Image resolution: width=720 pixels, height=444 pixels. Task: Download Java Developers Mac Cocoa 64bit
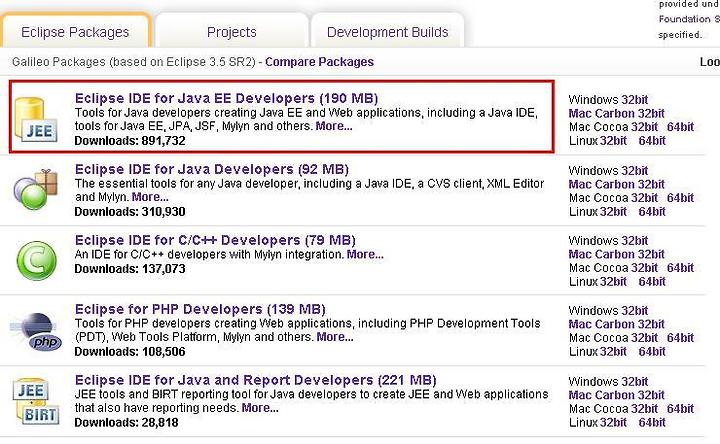[x=680, y=198]
